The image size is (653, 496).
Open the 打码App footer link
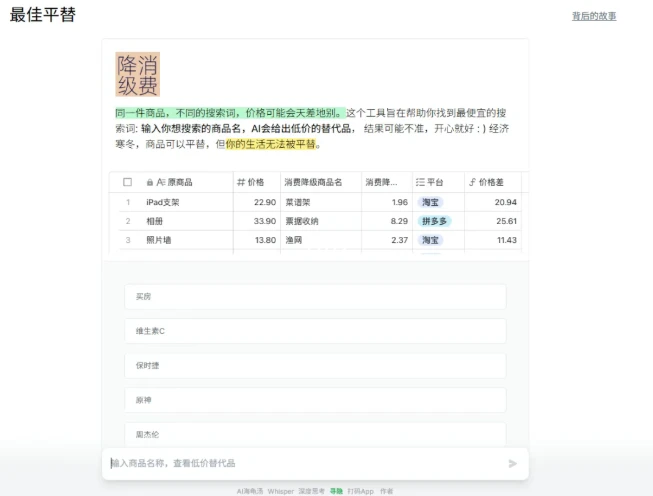360,491
